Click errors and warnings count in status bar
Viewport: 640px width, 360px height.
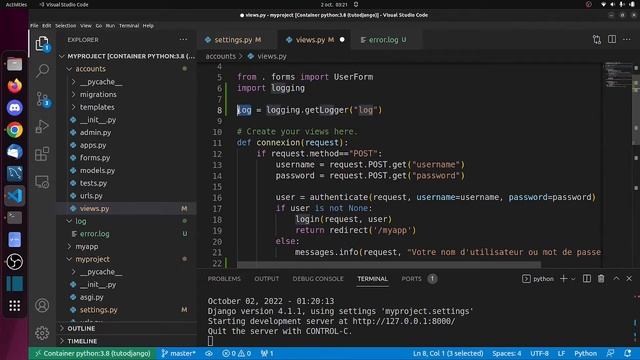coord(236,353)
